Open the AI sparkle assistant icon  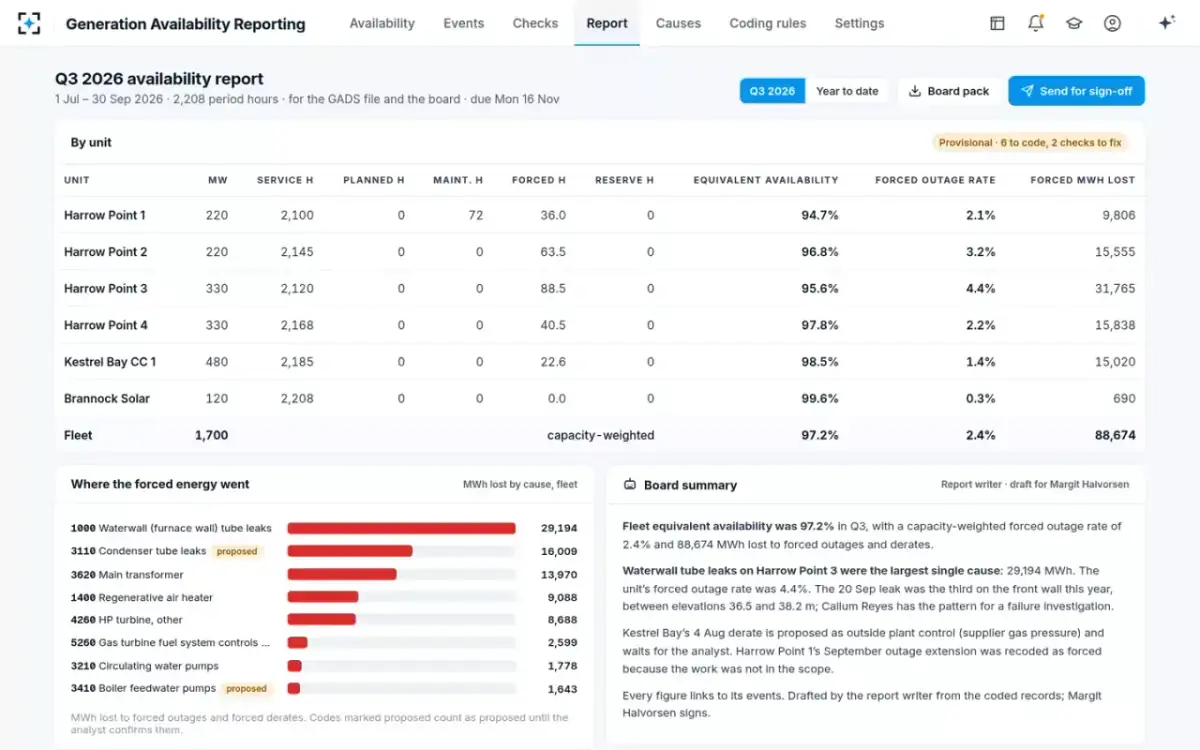[1166, 23]
